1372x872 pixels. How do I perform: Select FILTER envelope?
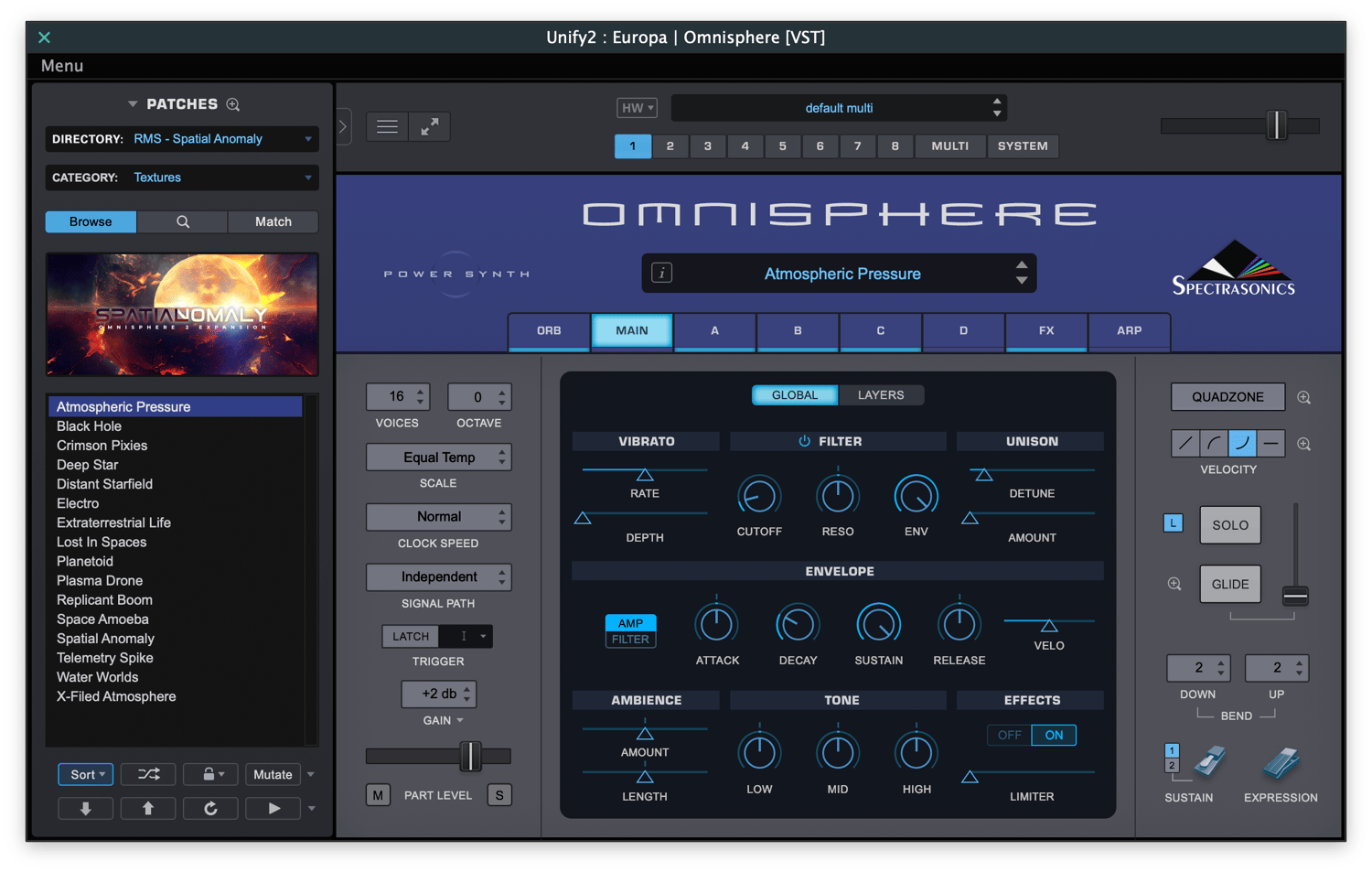pos(630,640)
